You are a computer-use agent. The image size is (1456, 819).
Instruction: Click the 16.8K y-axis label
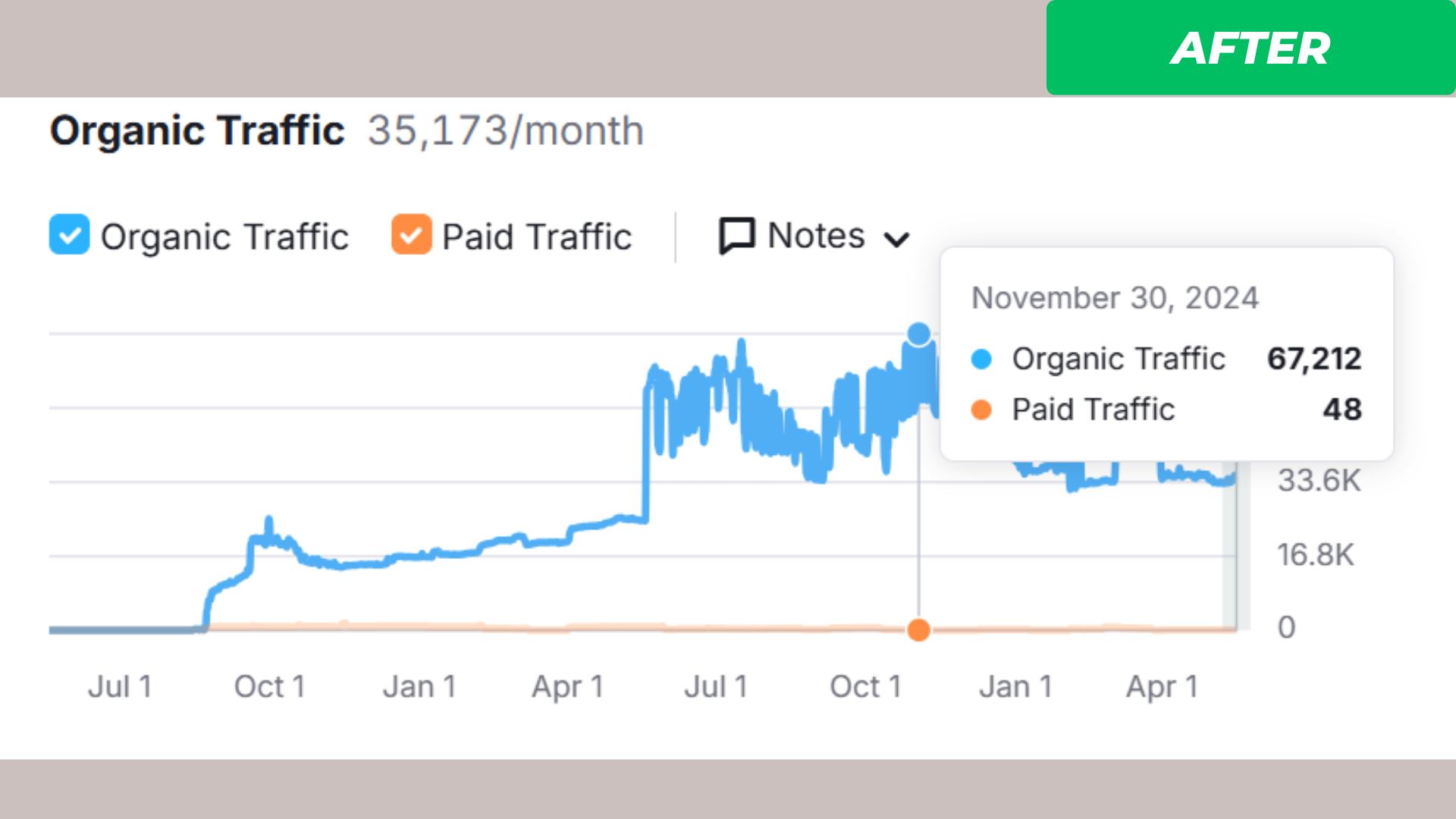[1315, 554]
